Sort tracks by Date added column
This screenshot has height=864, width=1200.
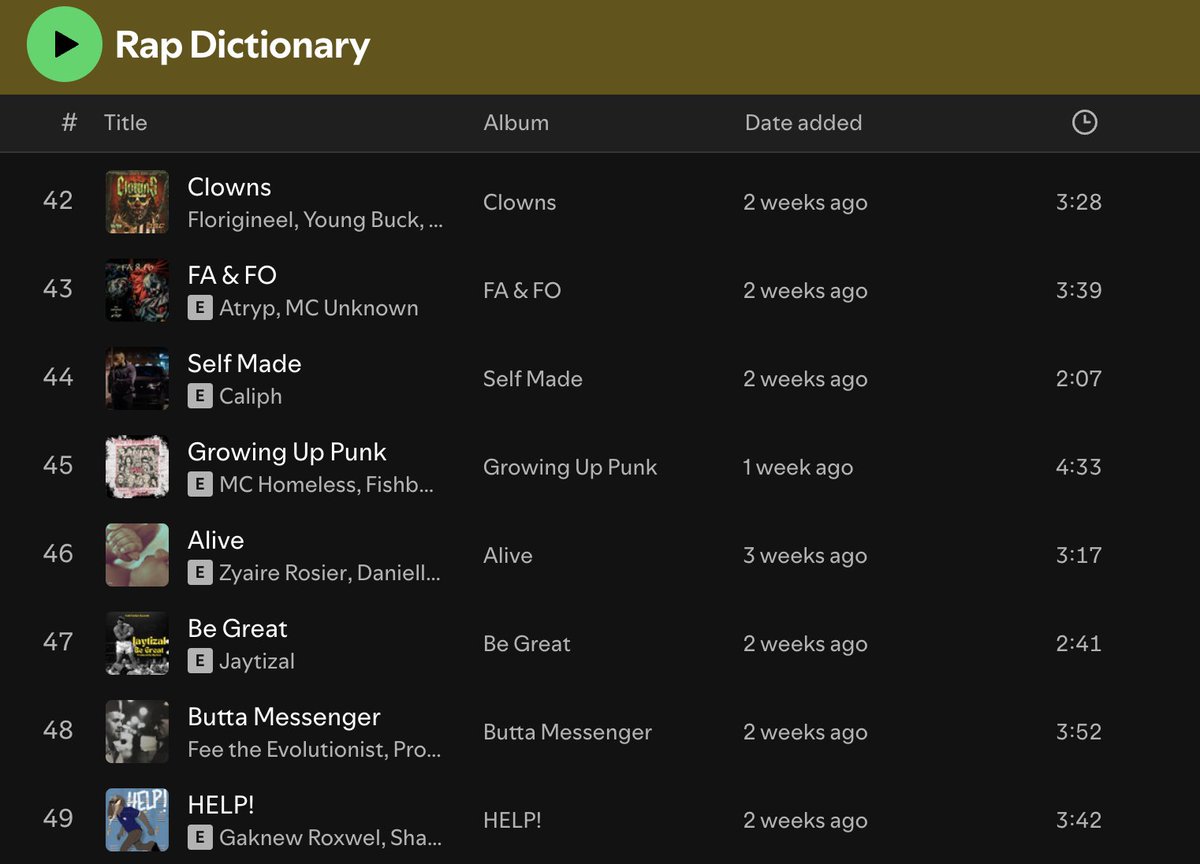point(803,123)
